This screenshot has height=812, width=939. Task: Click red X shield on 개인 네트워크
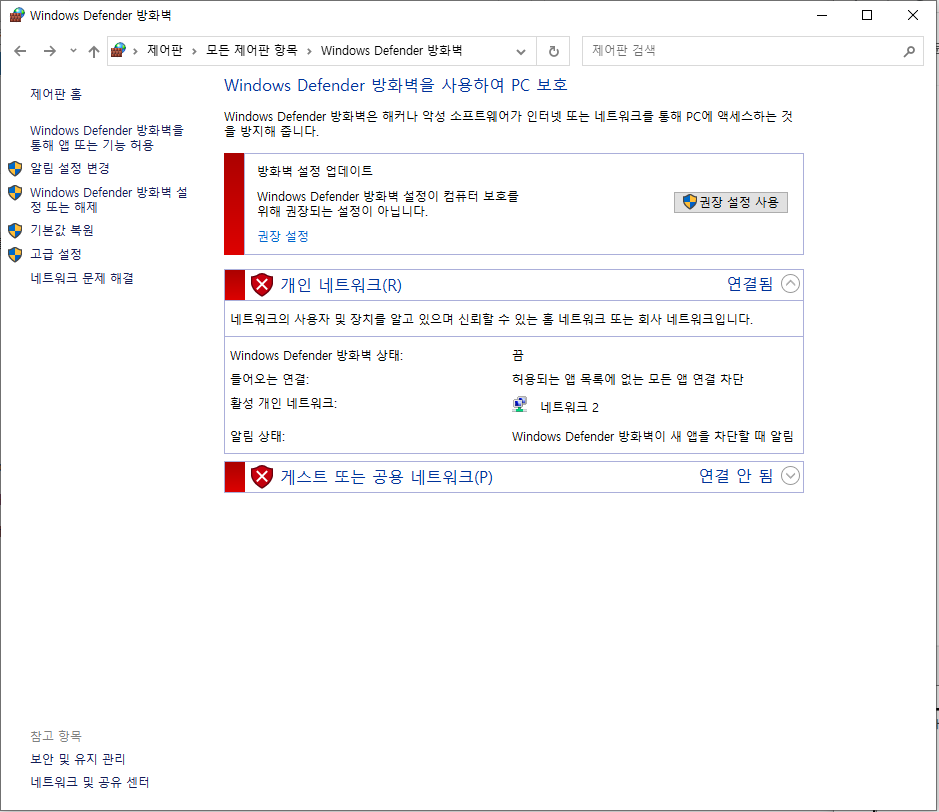click(262, 285)
